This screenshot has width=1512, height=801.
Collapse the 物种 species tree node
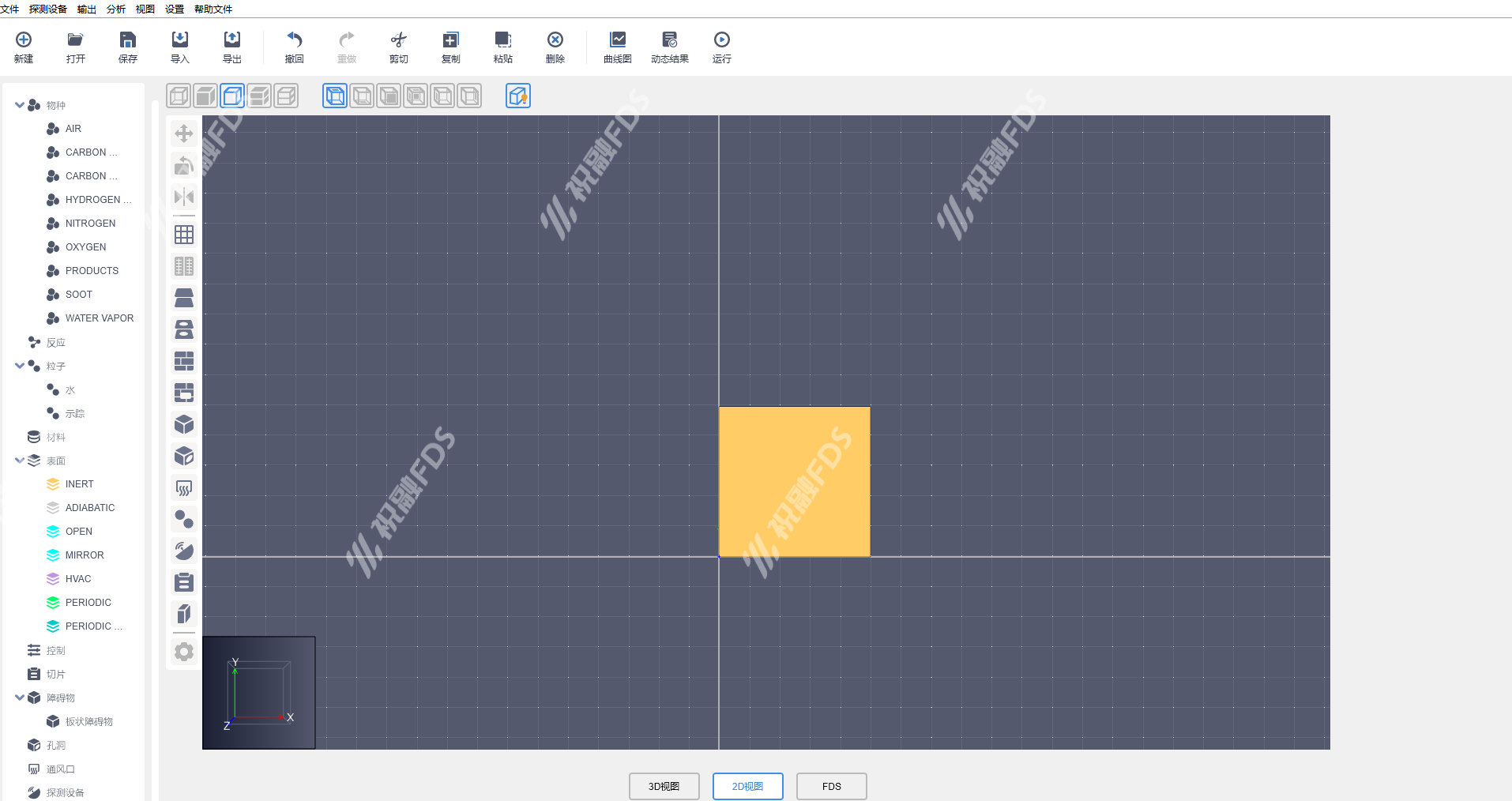click(x=20, y=105)
